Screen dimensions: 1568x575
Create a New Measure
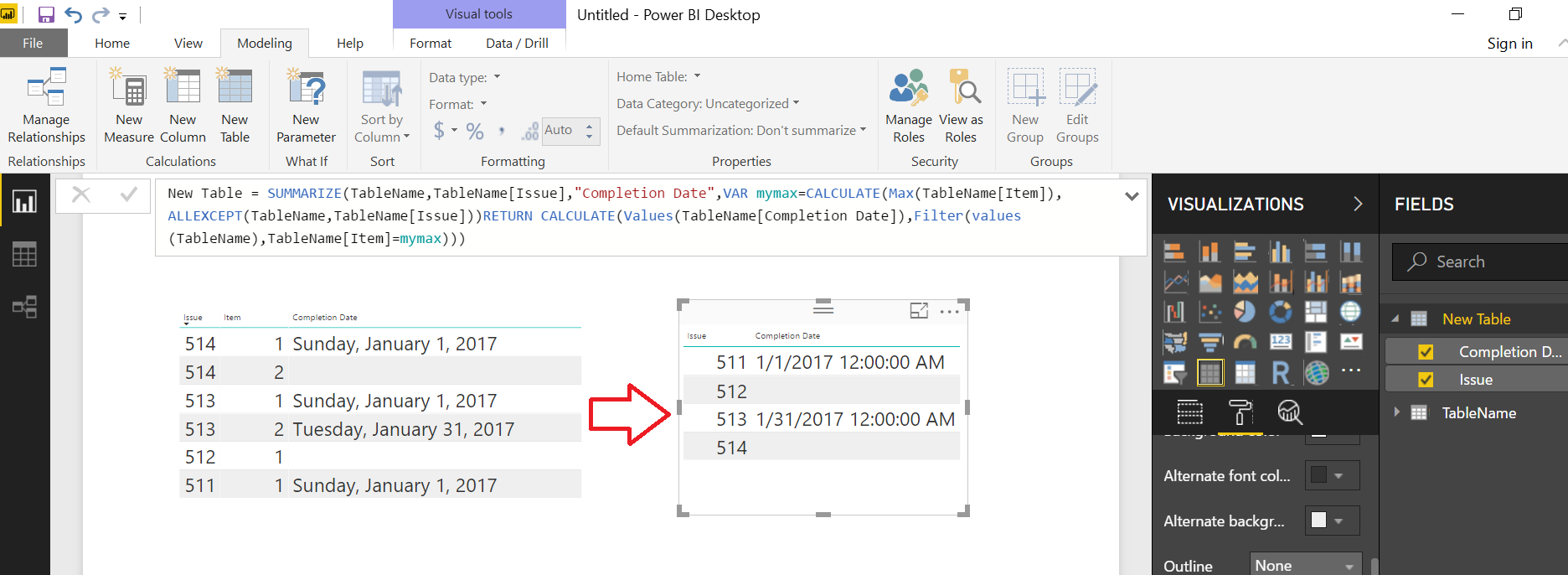[x=129, y=106]
